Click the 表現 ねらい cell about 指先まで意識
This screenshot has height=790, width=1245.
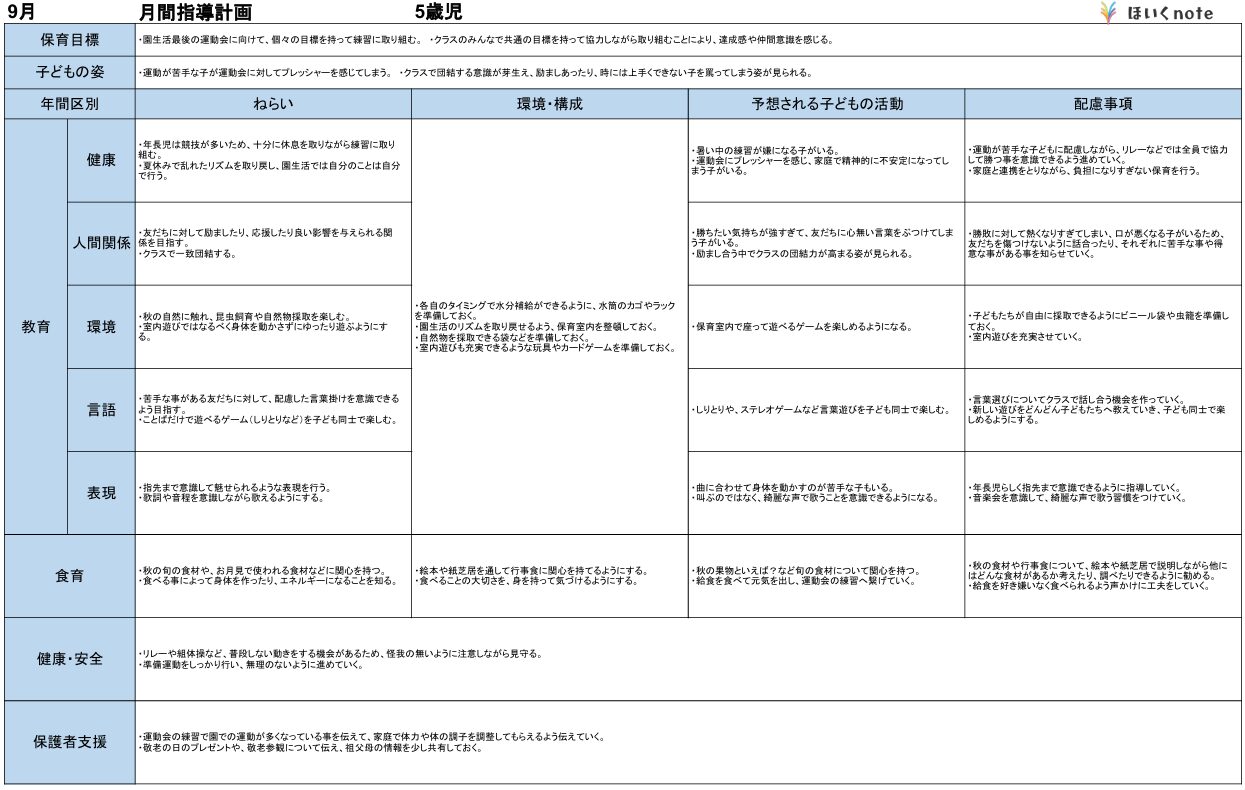tap(274, 493)
